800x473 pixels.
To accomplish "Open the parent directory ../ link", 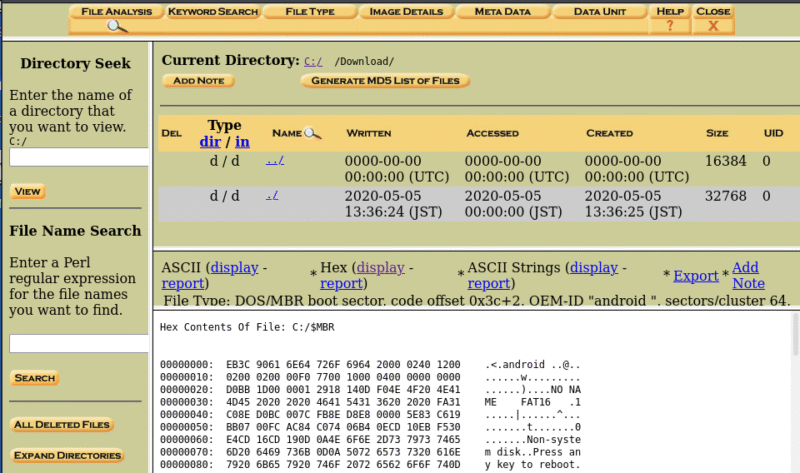I will pos(275,160).
